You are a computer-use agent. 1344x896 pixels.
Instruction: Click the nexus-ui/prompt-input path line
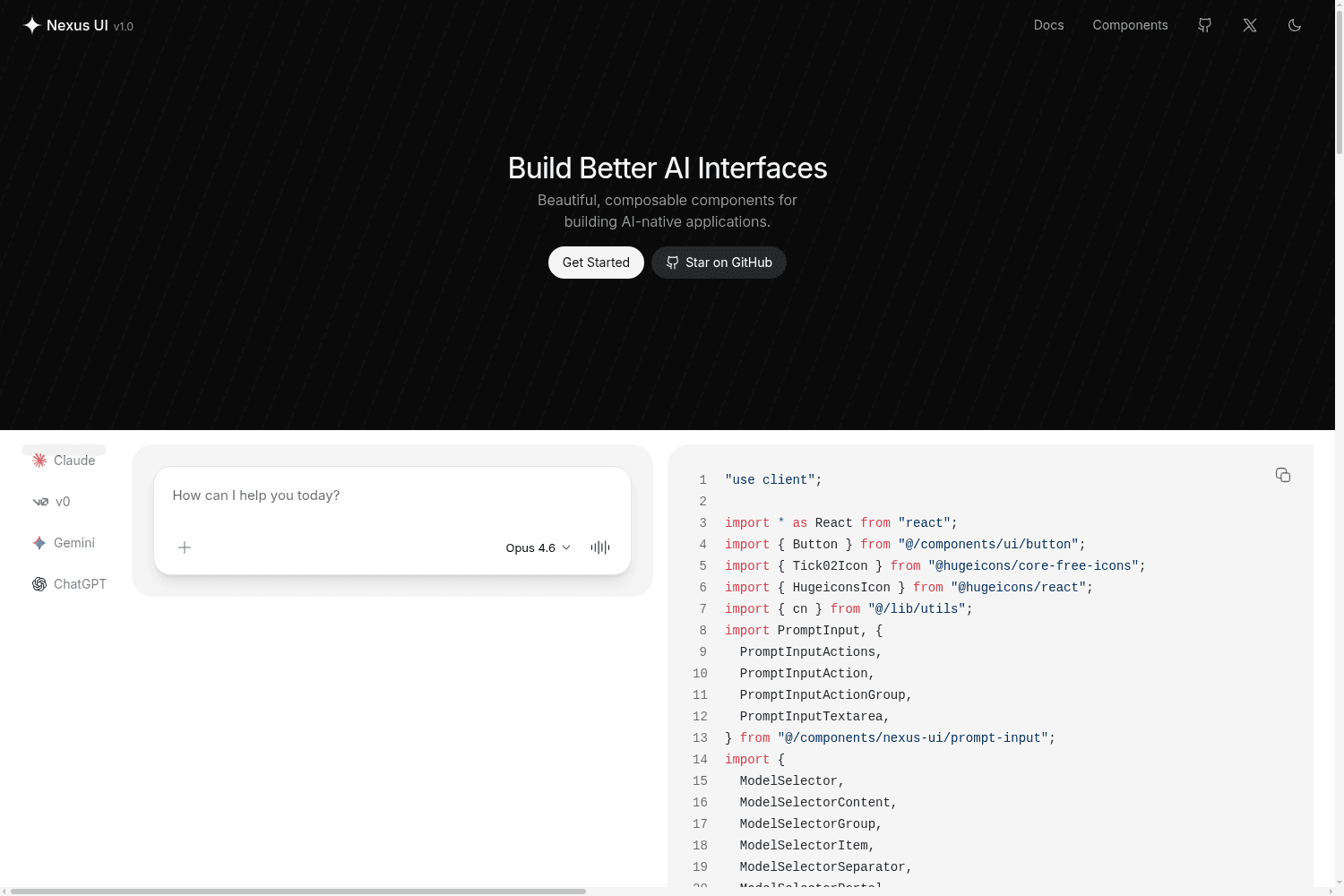pyautogui.click(x=891, y=738)
